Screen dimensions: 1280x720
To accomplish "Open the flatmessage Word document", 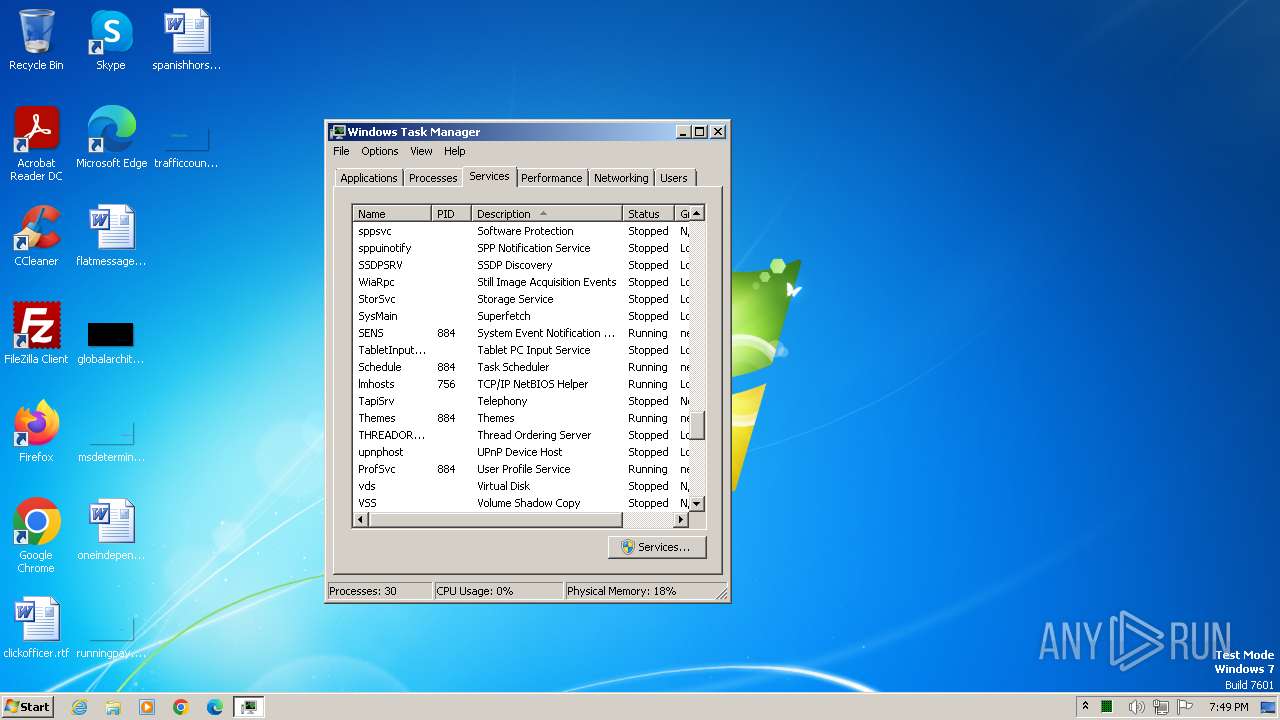I will [x=111, y=236].
